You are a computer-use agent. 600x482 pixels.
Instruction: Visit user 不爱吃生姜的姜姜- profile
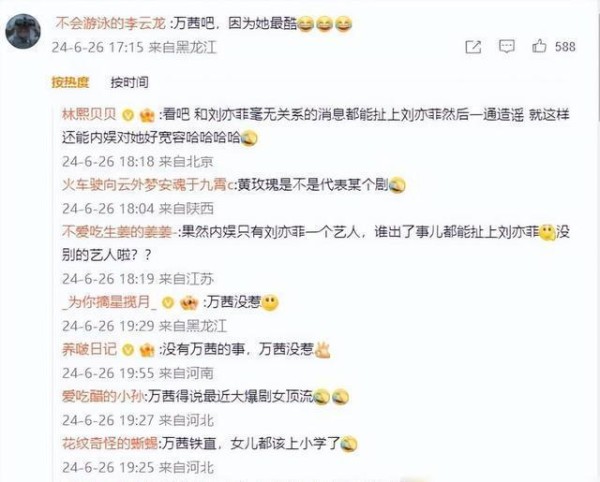click(119, 232)
